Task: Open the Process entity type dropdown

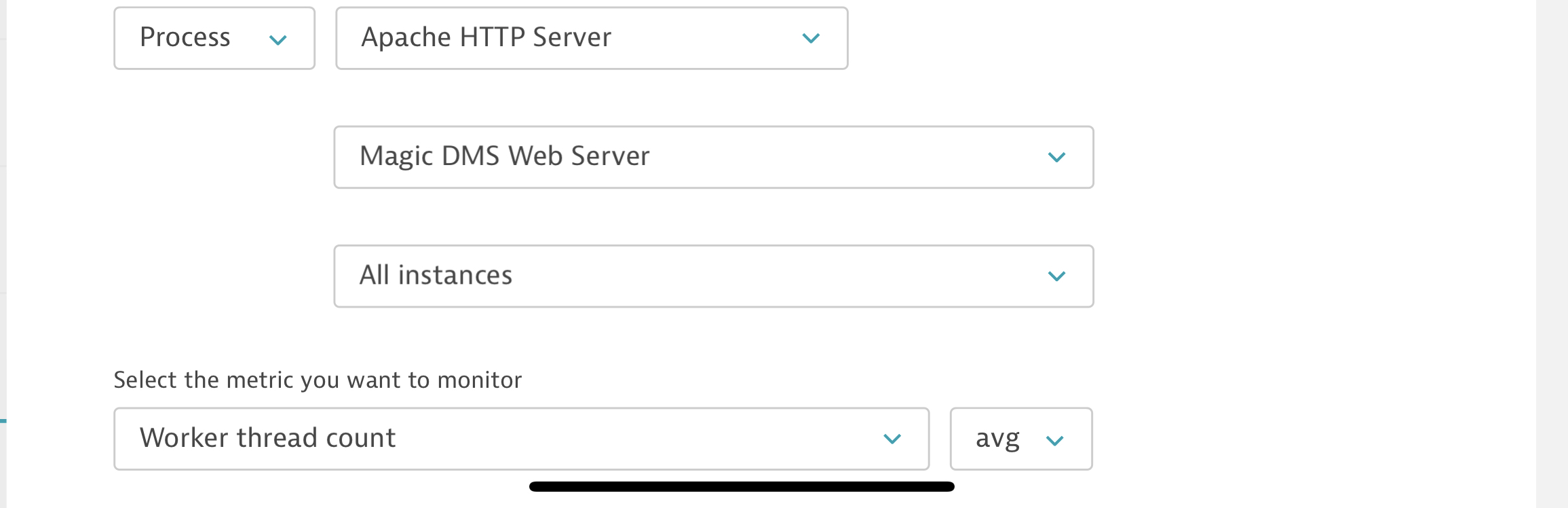Action: pos(214,38)
